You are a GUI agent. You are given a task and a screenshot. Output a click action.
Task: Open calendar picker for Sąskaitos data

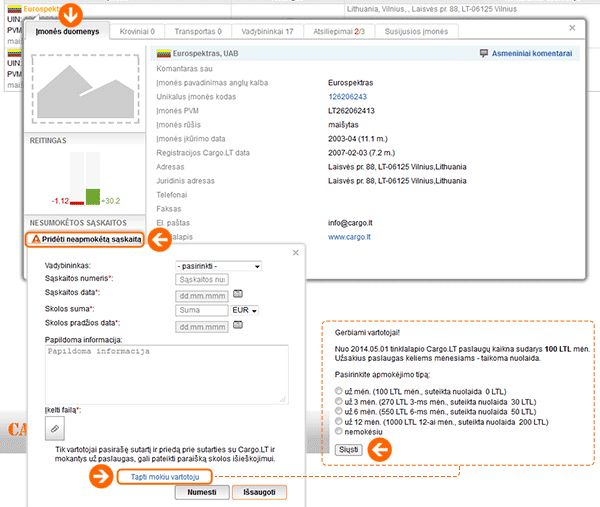pyautogui.click(x=238, y=294)
